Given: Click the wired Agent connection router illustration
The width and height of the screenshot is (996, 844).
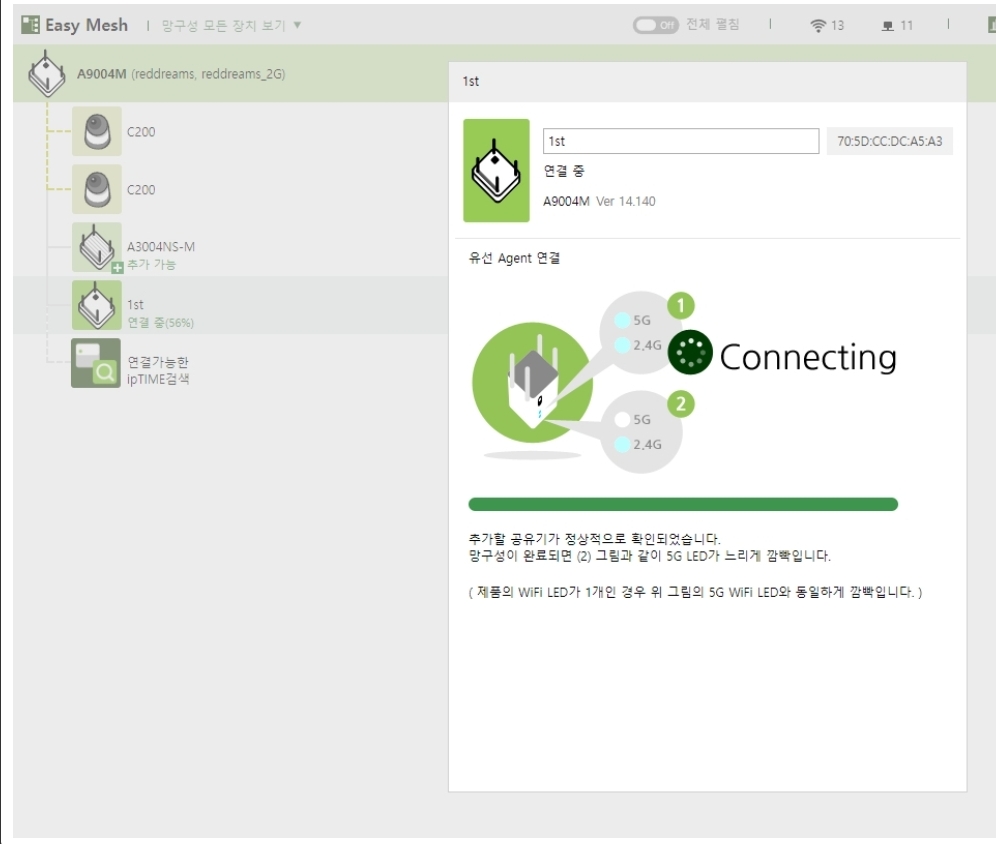Looking at the screenshot, I should [x=532, y=382].
